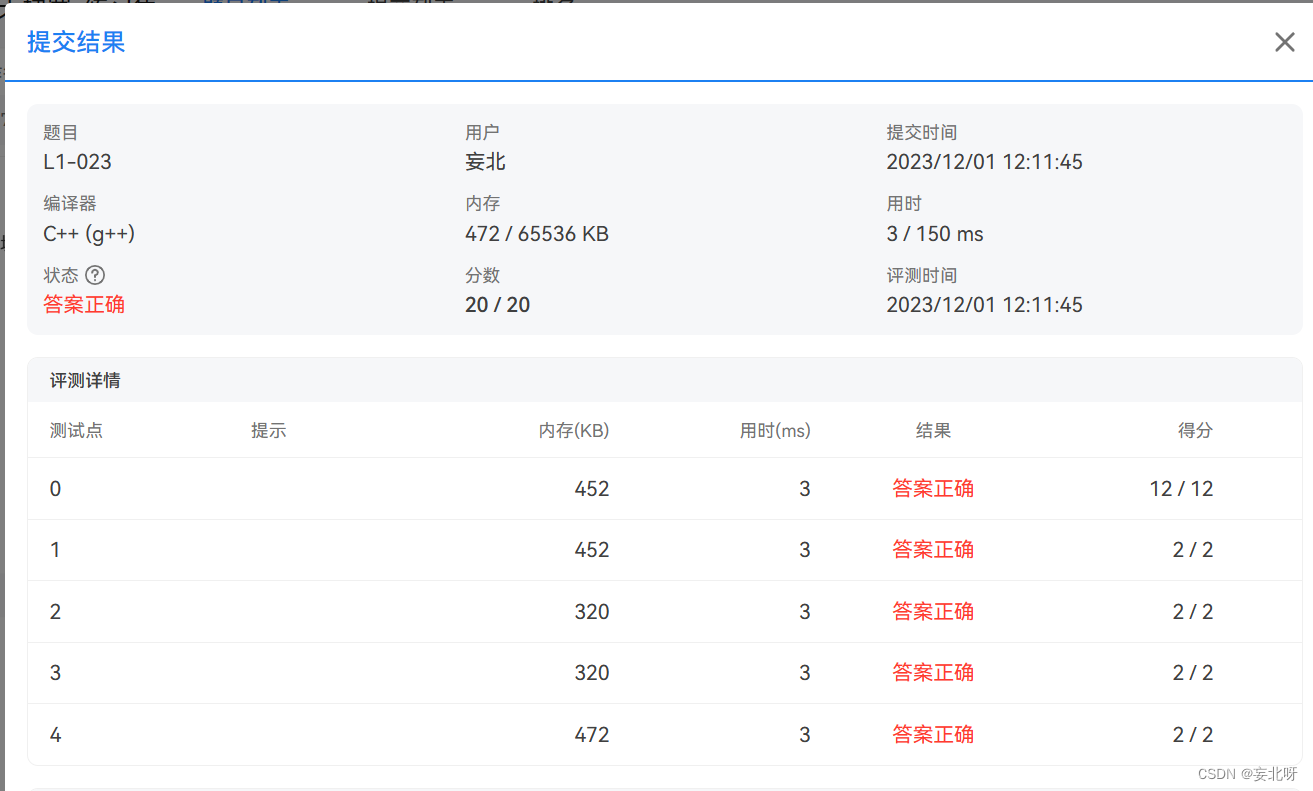
Task: Select the 2 / 2 score for test point 4
Action: 1193,735
